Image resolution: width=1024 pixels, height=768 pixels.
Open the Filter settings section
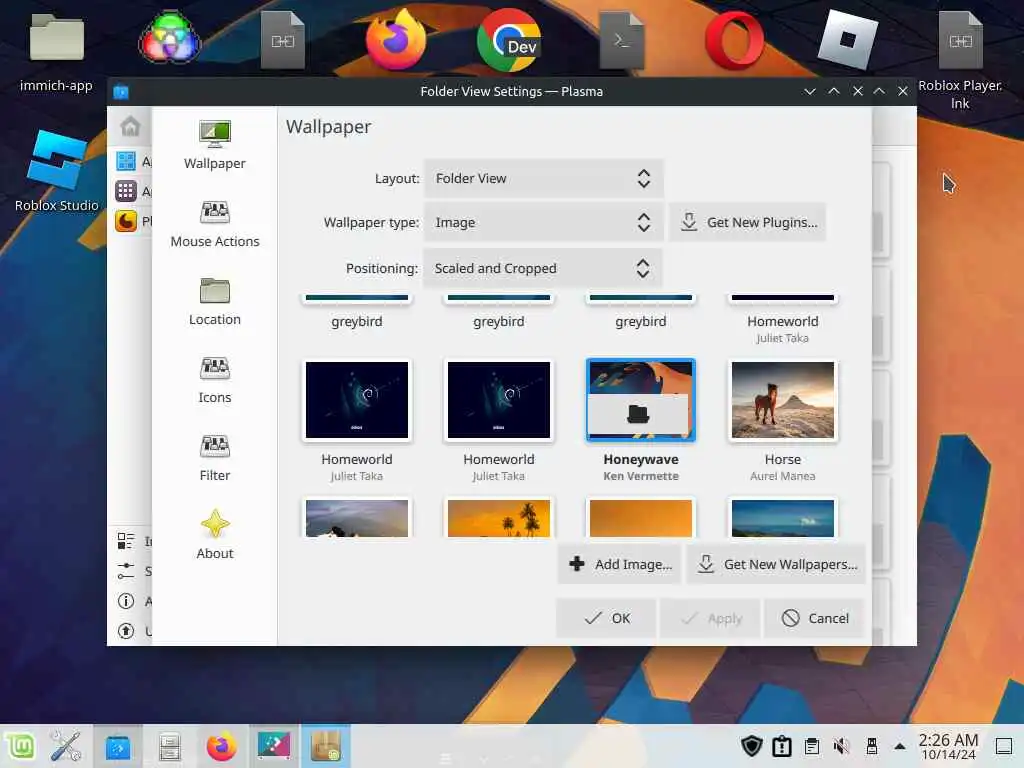pos(215,457)
